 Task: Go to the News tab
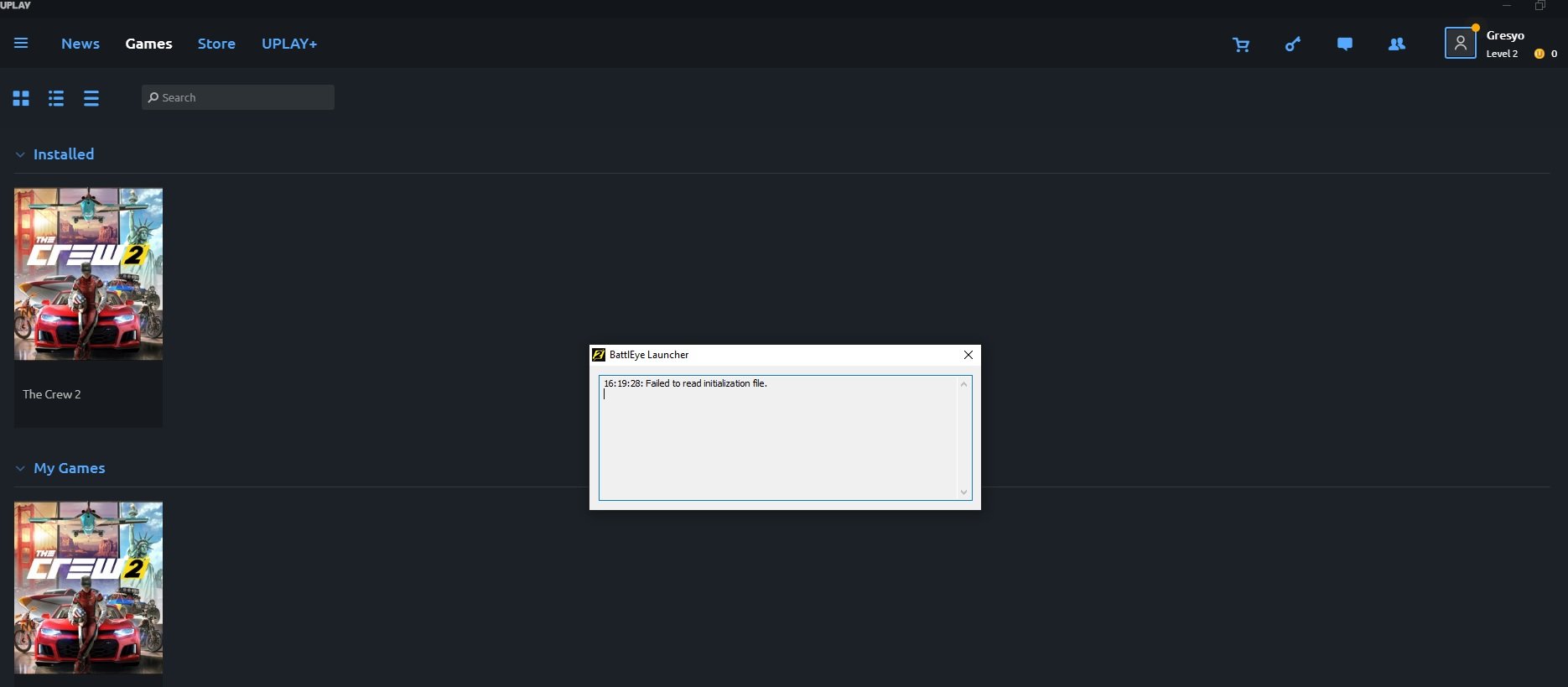80,44
